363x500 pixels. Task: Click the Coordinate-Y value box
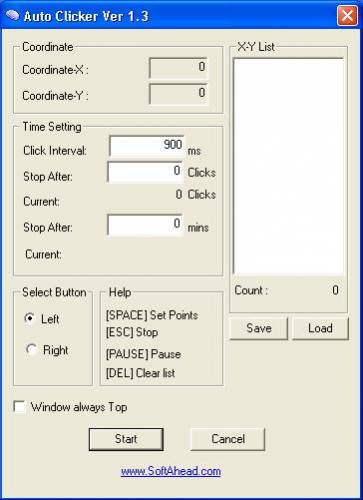pos(179,94)
